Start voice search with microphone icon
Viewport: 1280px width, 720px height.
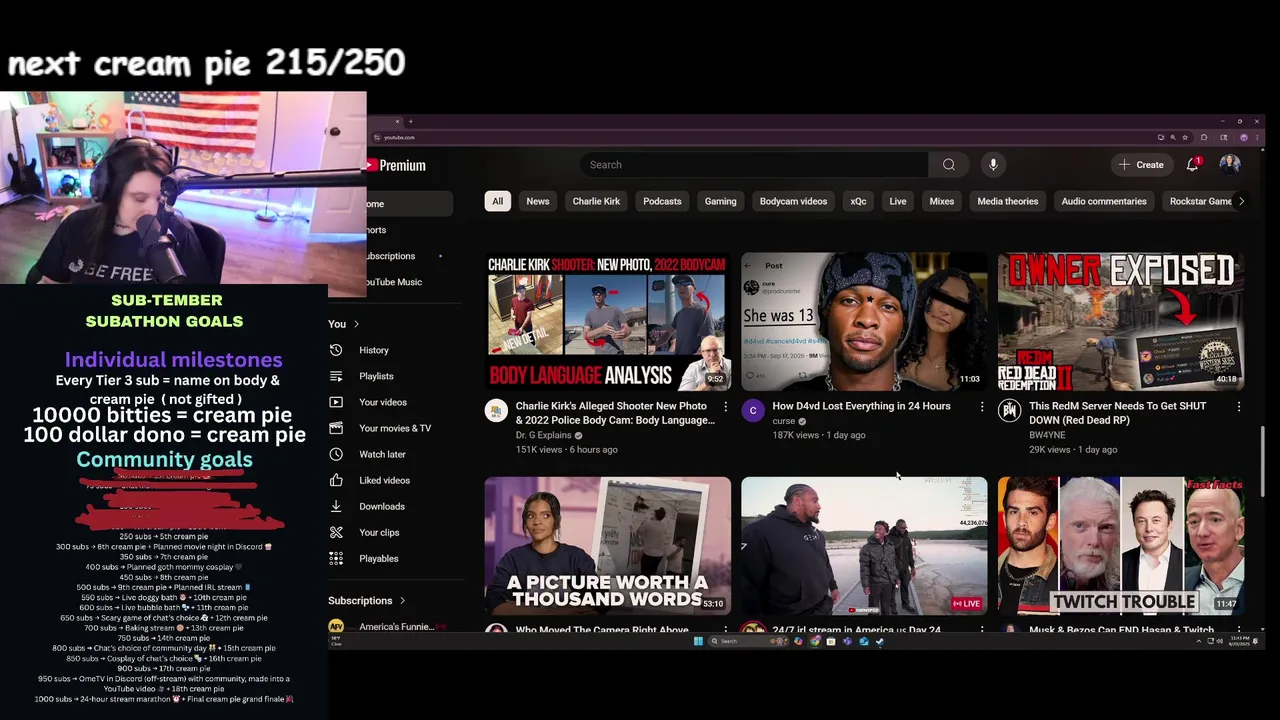[992, 165]
